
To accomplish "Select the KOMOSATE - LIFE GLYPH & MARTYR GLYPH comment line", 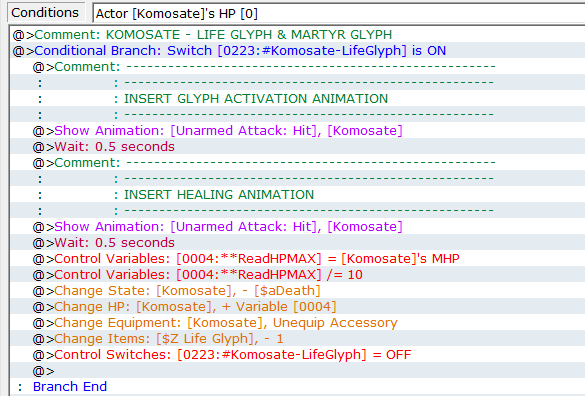I will 298,34.
